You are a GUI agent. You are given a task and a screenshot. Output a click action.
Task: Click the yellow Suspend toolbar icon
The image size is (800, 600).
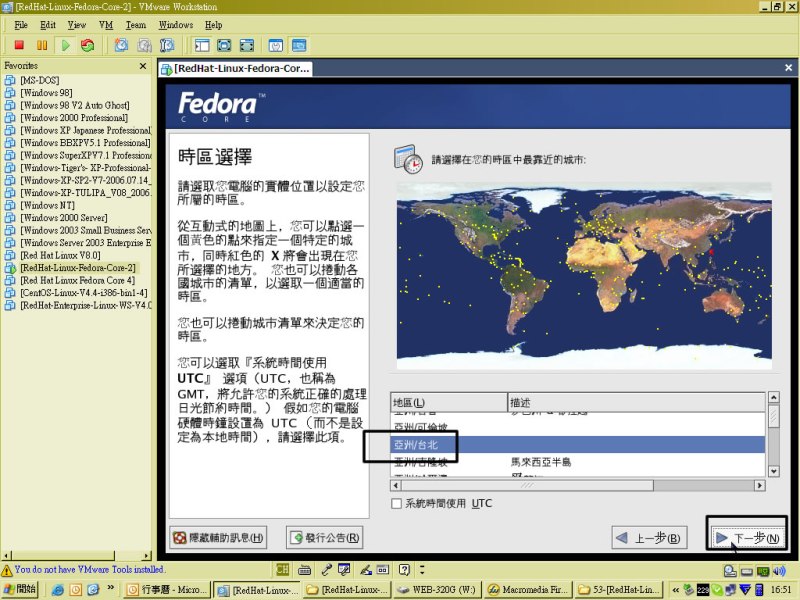coord(42,45)
